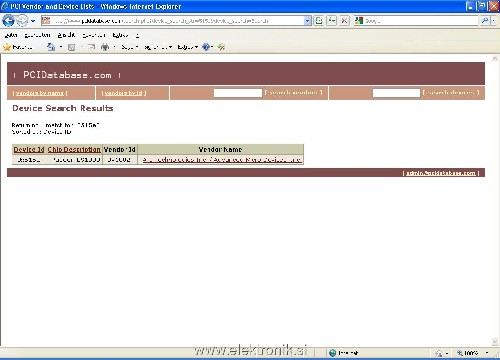Open the vendors by id link
500x360 pixels.
124,93
